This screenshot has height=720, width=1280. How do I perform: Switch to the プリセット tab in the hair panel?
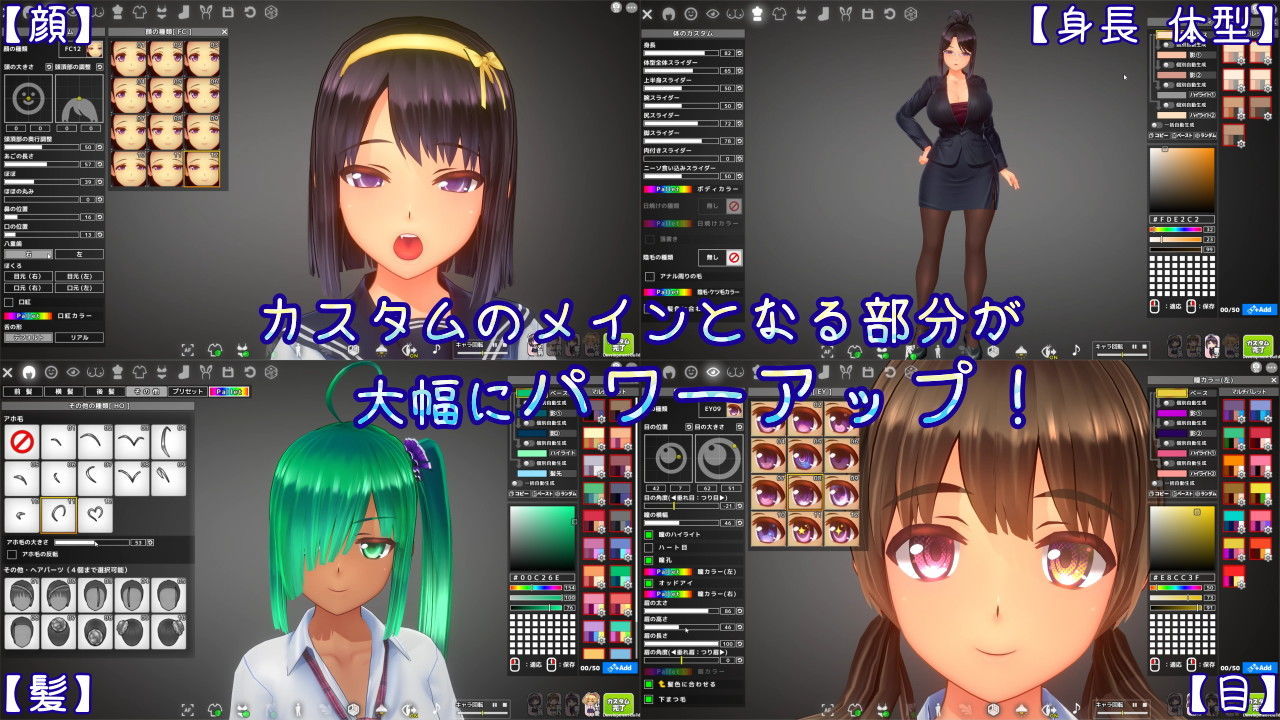187,391
